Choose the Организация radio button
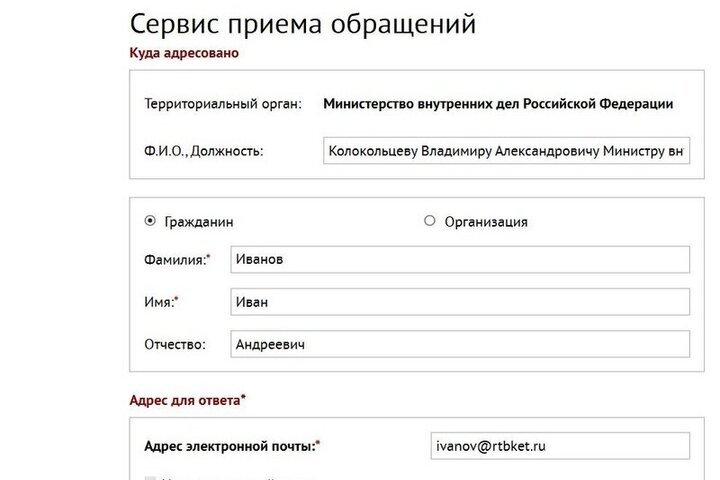720x480 pixels. 430,221
